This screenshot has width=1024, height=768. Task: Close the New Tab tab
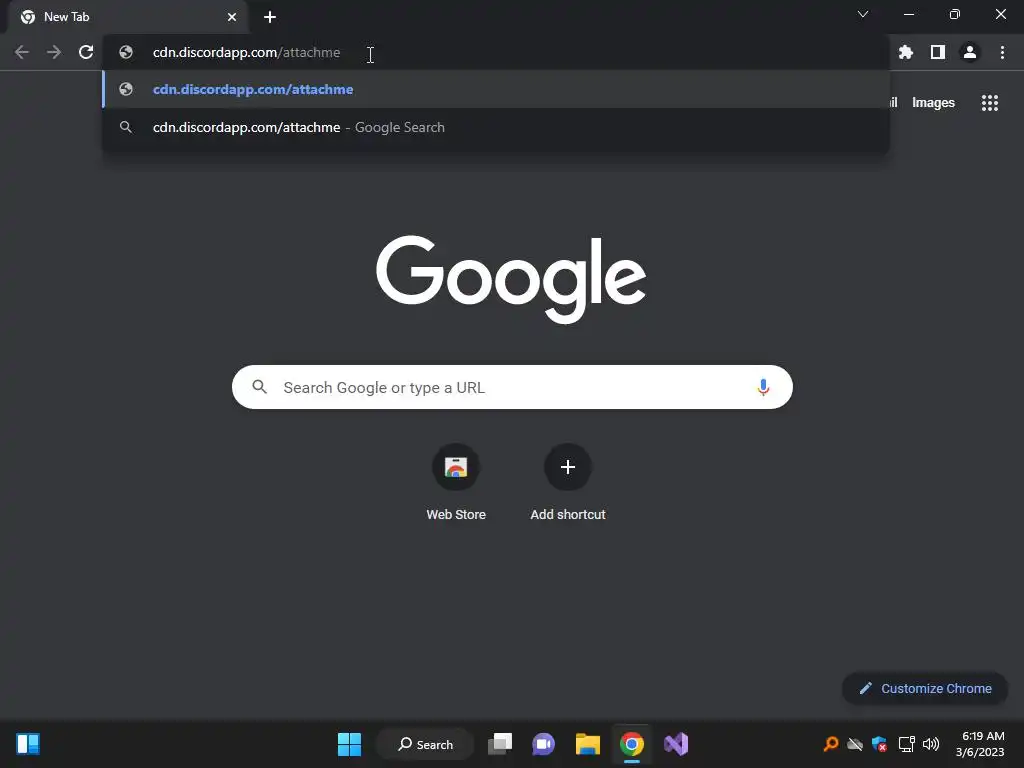click(232, 17)
